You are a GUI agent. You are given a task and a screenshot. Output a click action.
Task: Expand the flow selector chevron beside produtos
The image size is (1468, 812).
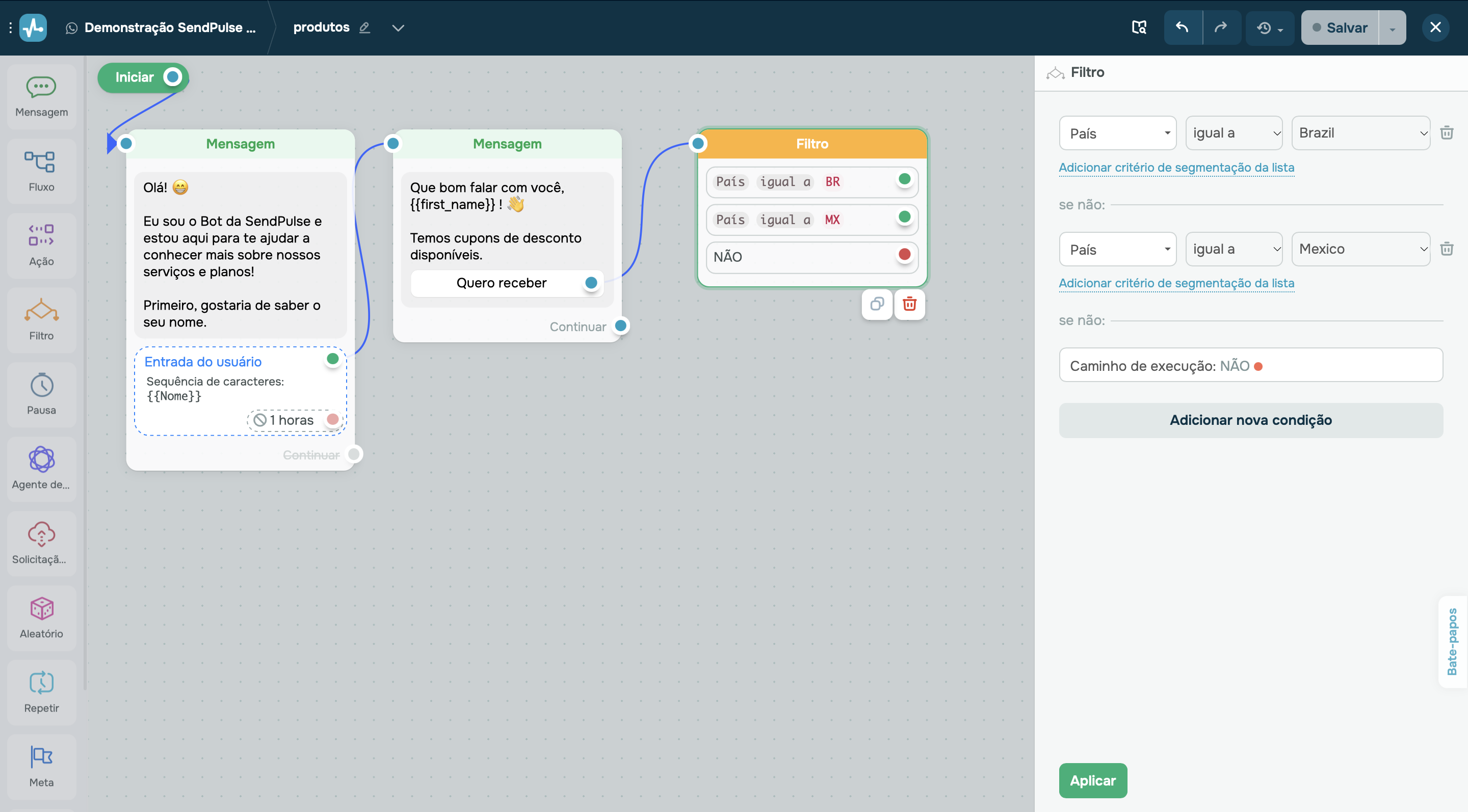[x=398, y=28]
